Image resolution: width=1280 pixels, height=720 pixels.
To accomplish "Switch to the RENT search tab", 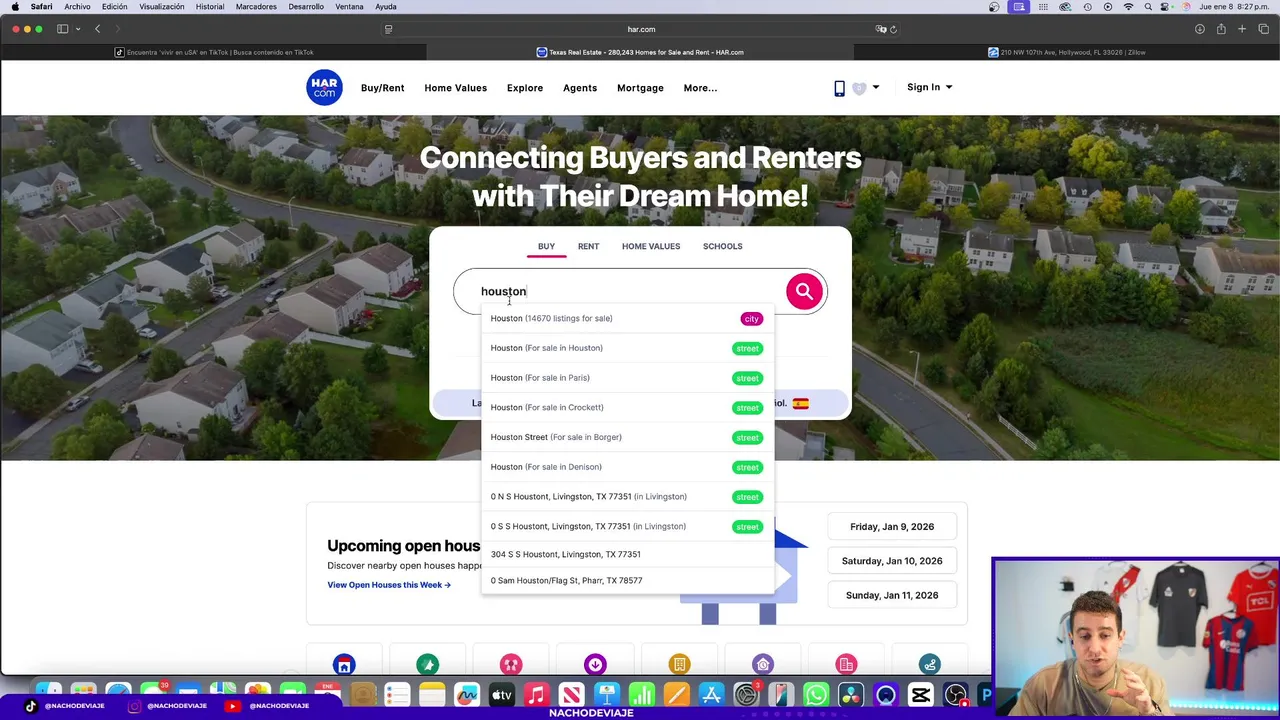I will [588, 246].
